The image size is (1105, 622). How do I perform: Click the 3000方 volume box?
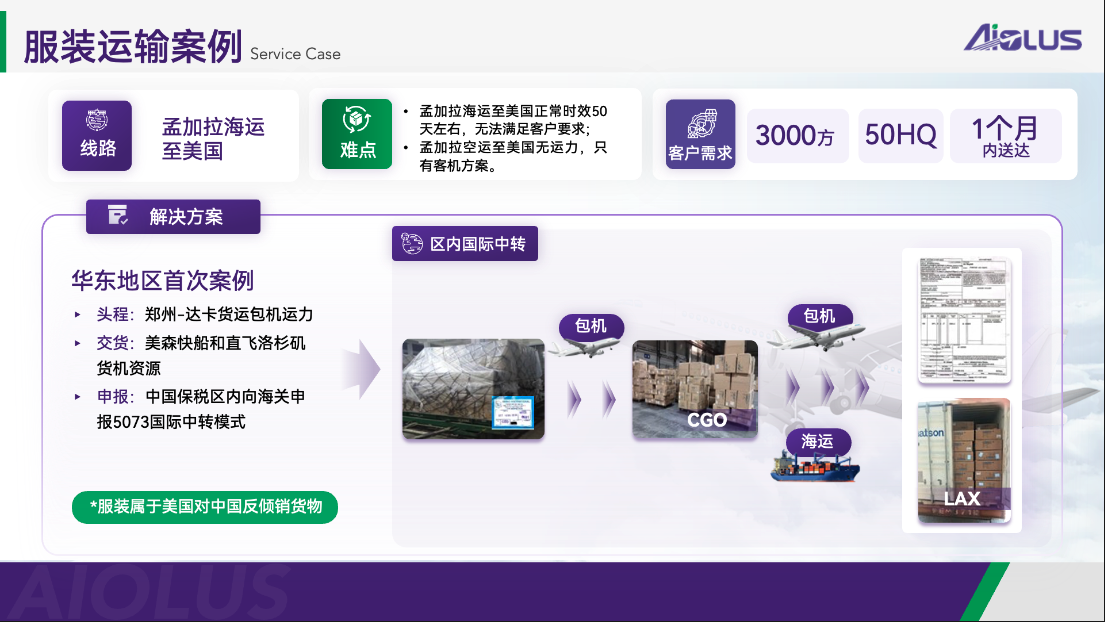(797, 135)
